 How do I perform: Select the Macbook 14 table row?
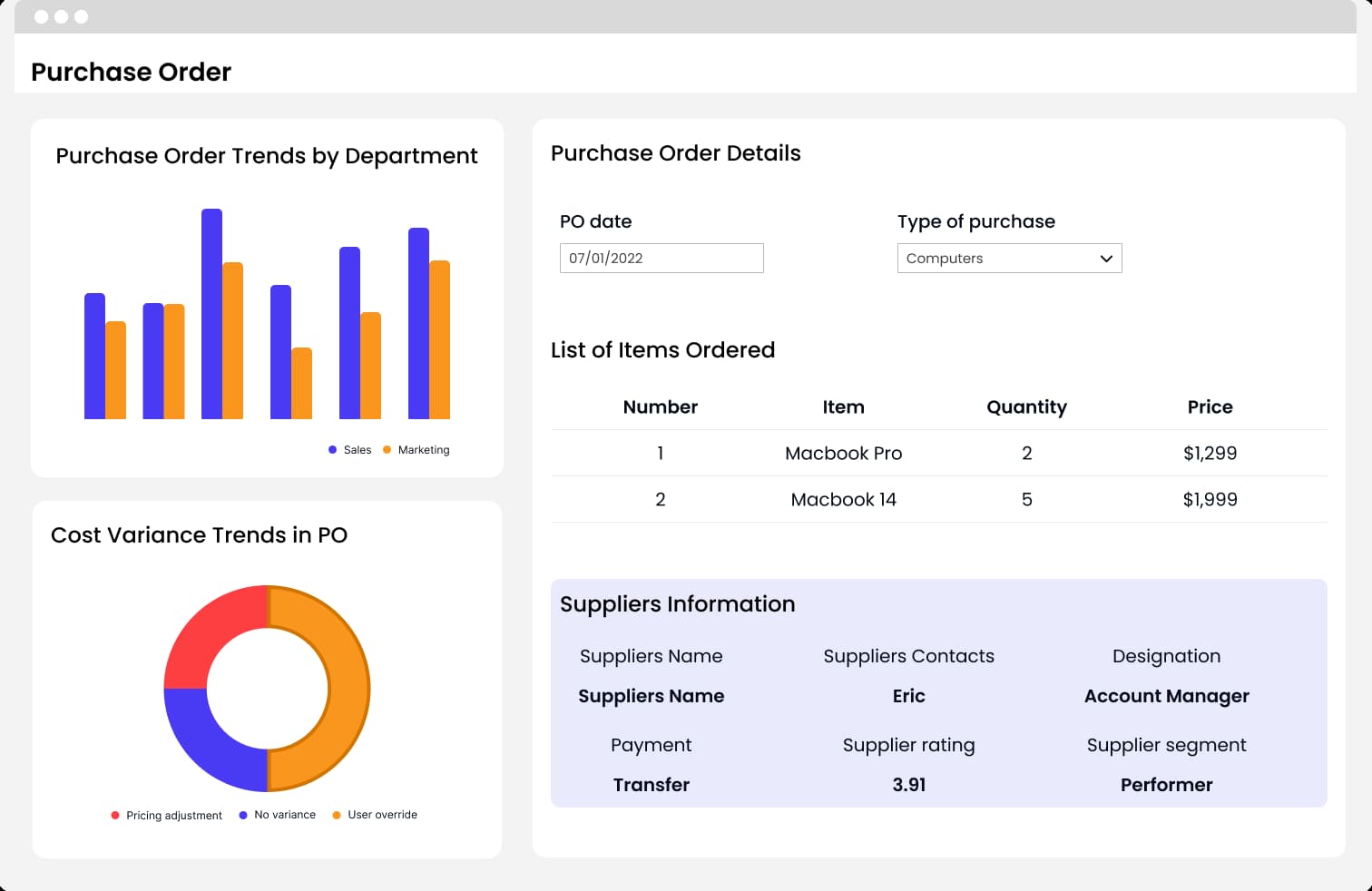pyautogui.click(x=843, y=499)
